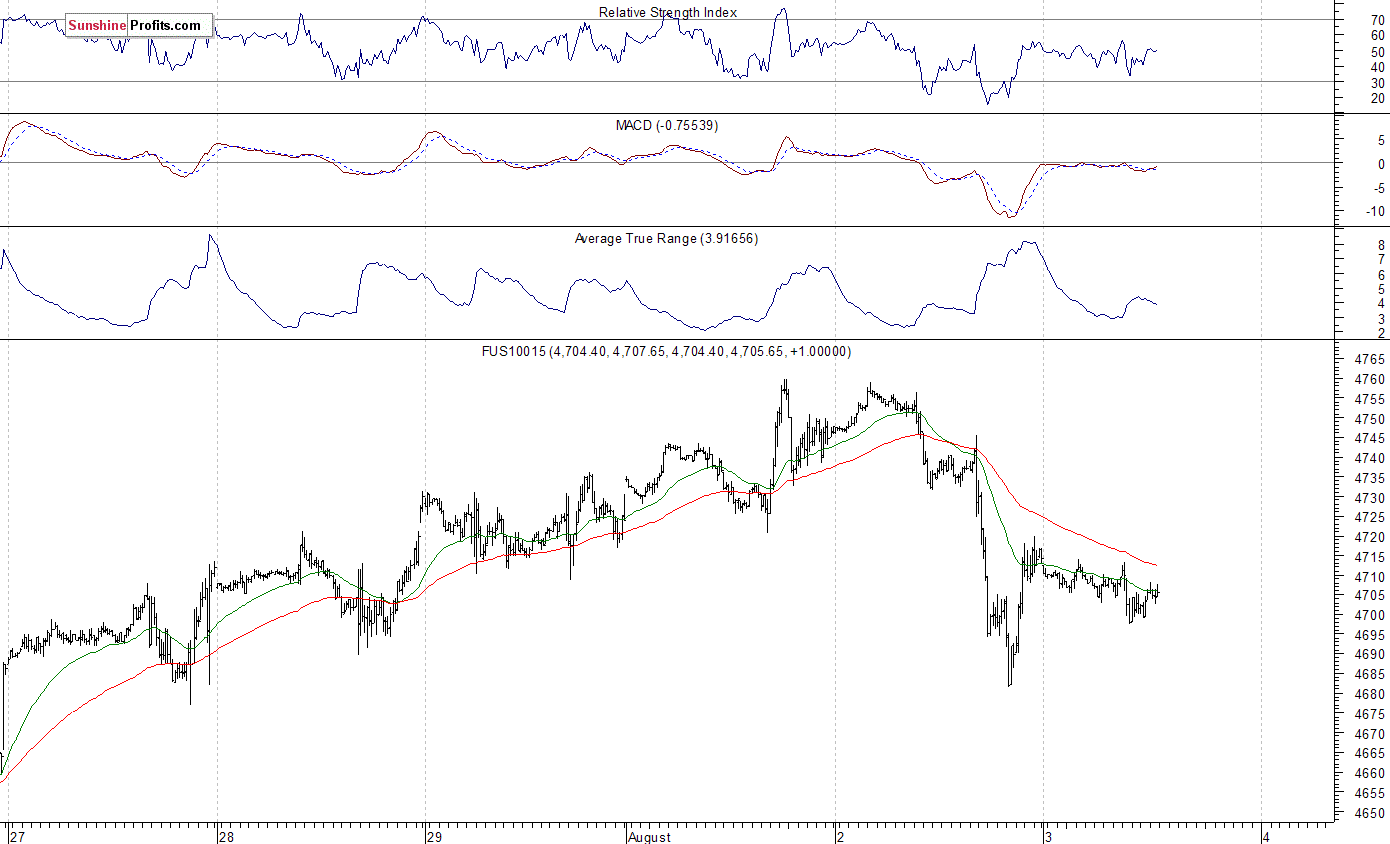This screenshot has width=1390, height=844.
Task: Click the RSI 20 axis value
Action: coord(1378,98)
